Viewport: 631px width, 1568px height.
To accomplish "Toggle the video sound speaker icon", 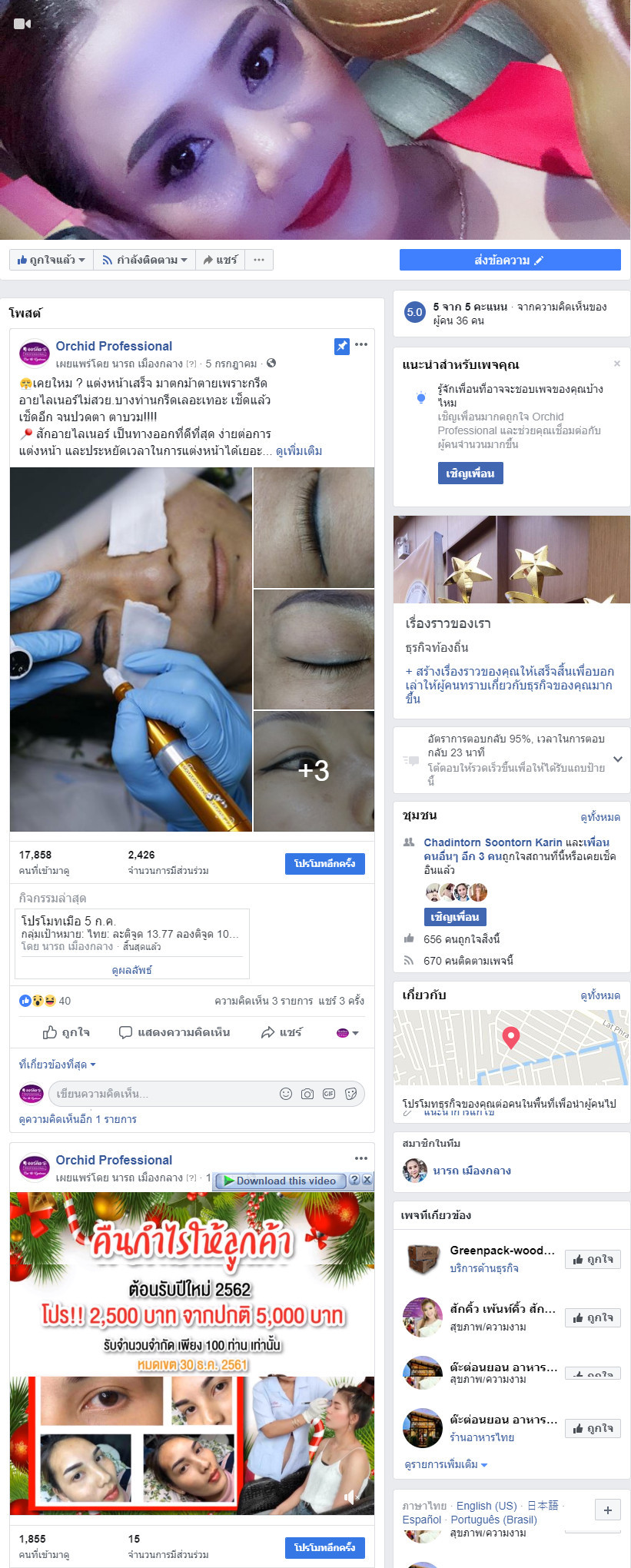I will pos(350,1497).
